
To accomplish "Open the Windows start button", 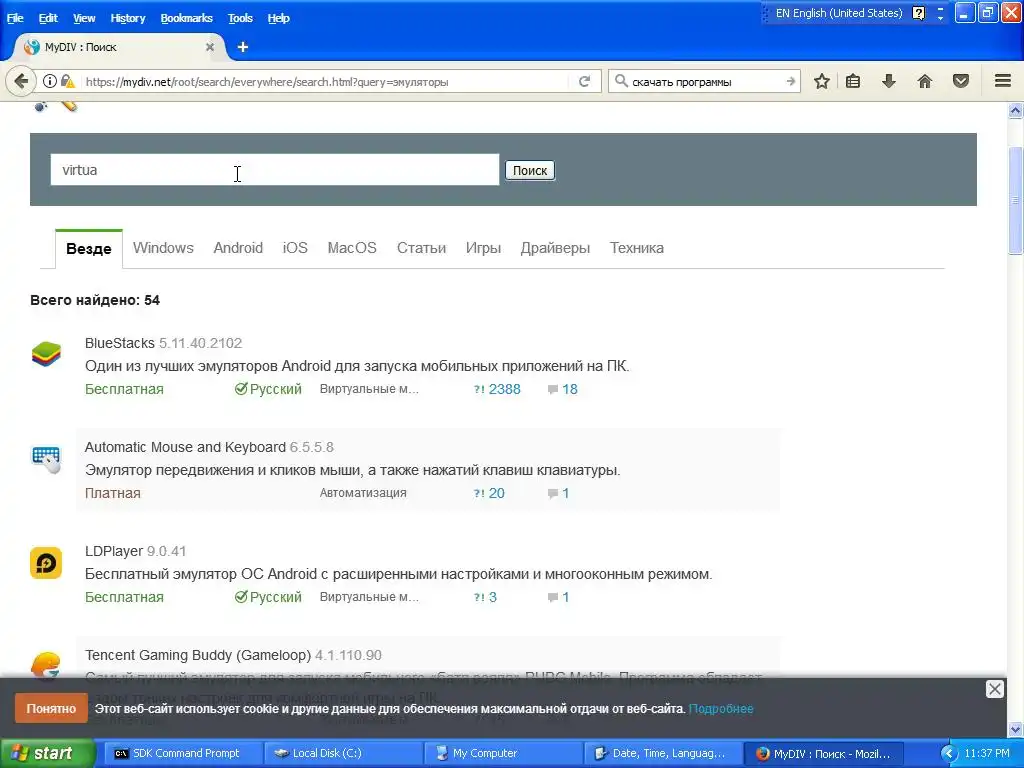I will [x=47, y=754].
